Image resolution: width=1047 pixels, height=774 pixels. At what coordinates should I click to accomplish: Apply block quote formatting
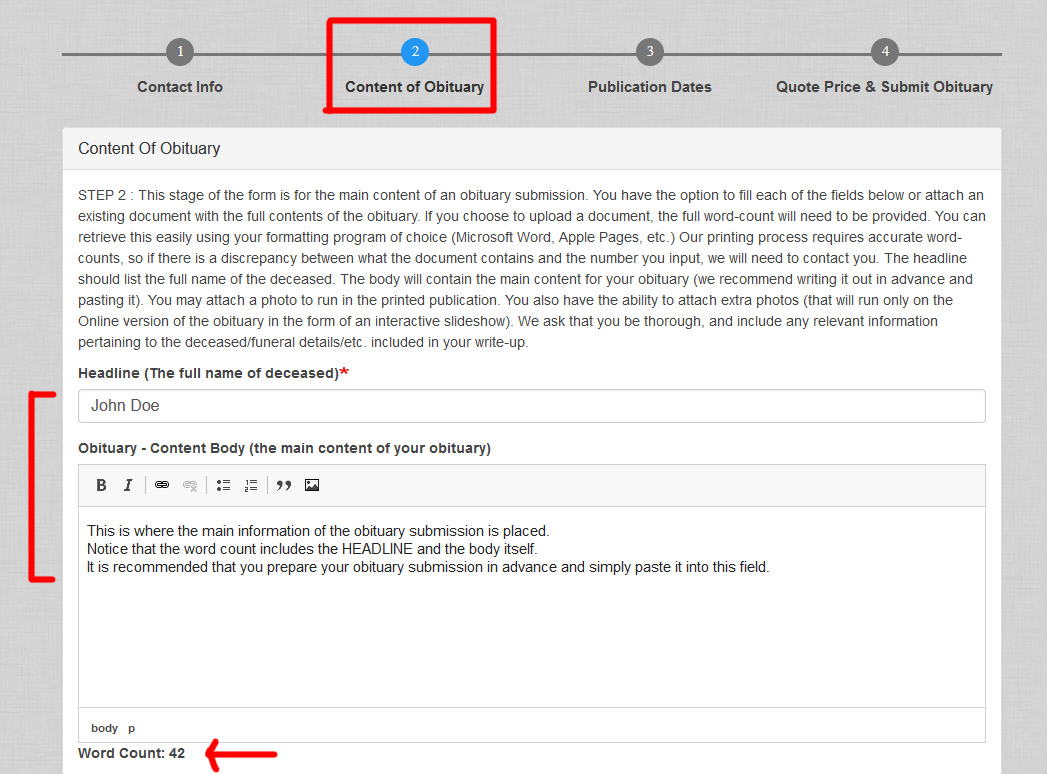click(284, 485)
